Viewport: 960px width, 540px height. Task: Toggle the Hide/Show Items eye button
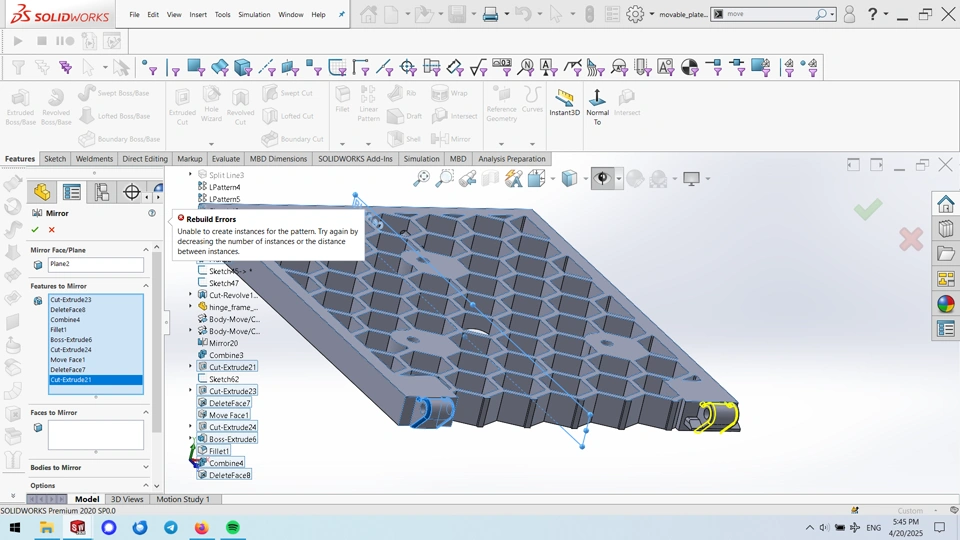[x=602, y=178]
